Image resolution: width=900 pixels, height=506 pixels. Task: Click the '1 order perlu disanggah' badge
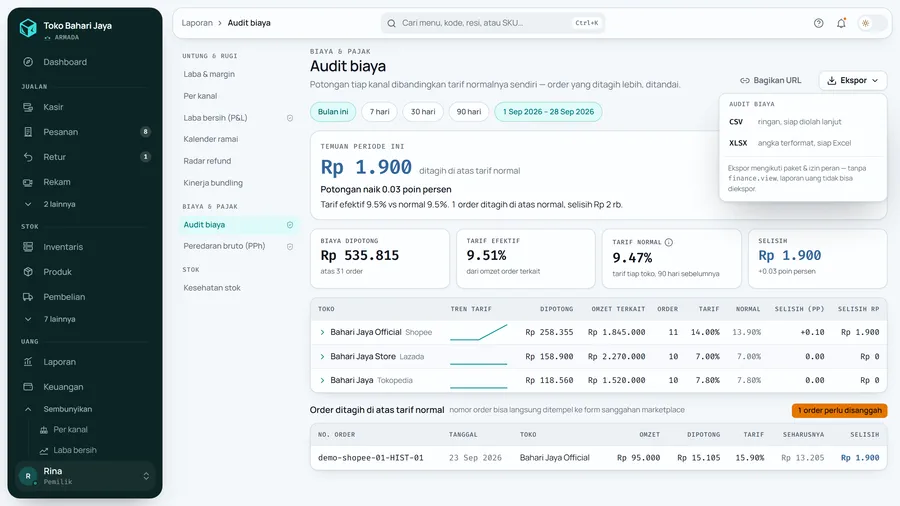(x=839, y=410)
